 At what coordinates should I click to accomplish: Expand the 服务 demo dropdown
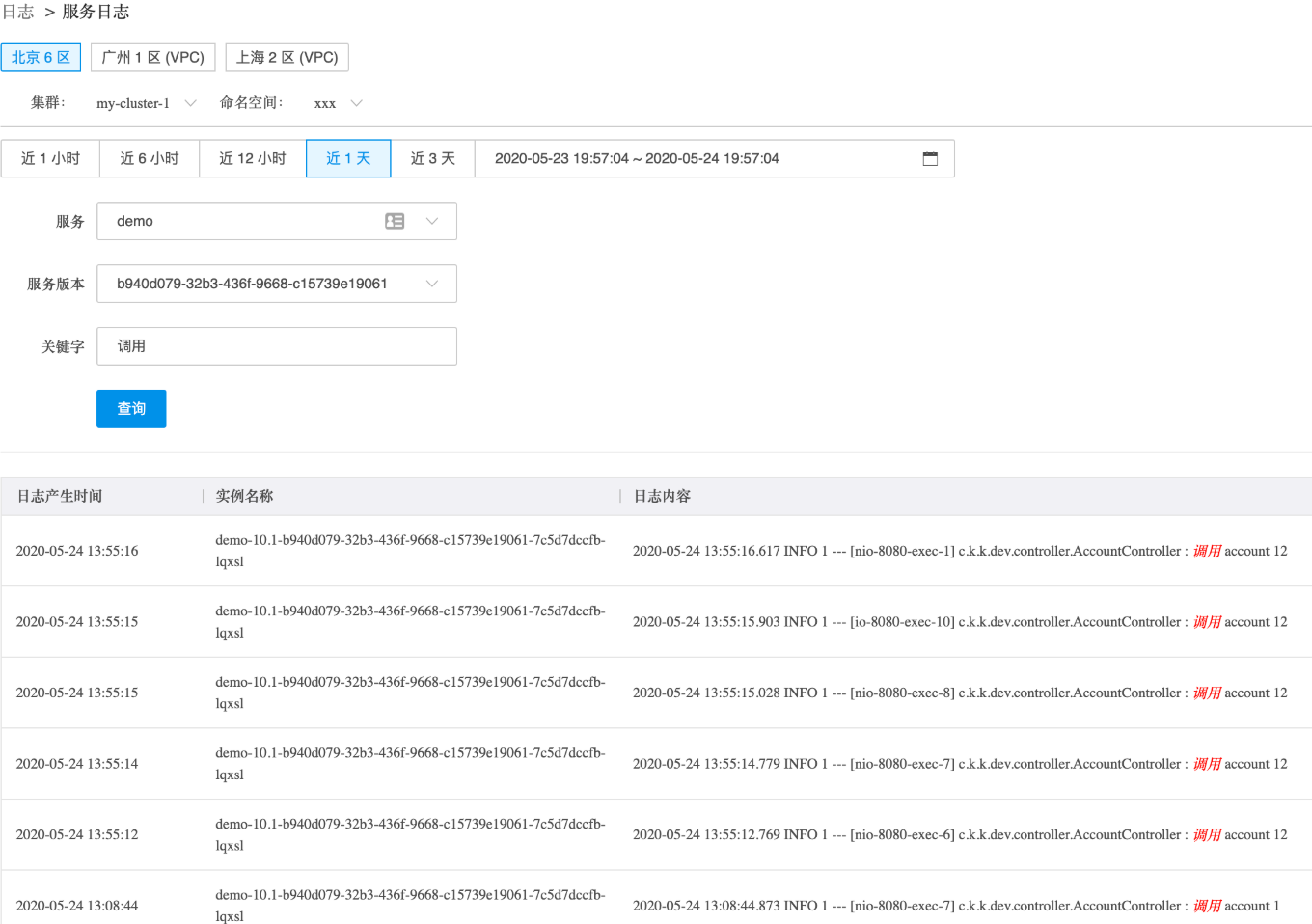click(x=277, y=221)
